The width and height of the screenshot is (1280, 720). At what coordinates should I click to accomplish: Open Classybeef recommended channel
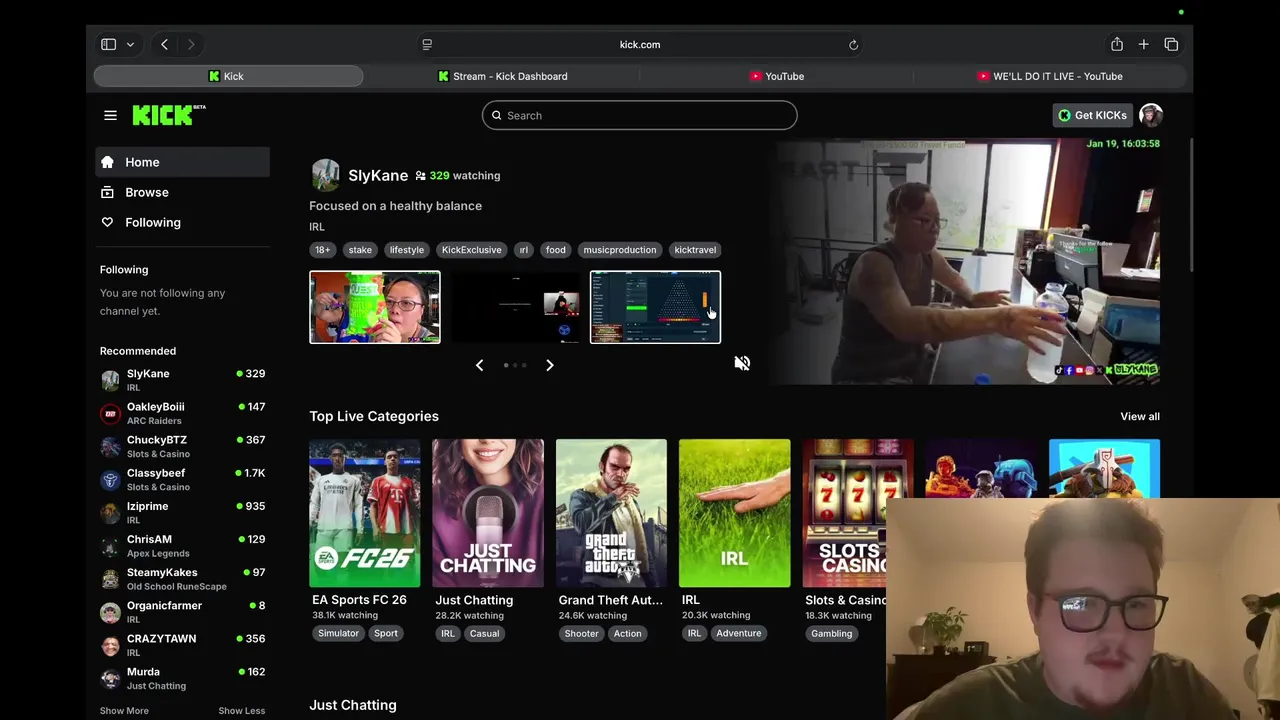[182, 479]
